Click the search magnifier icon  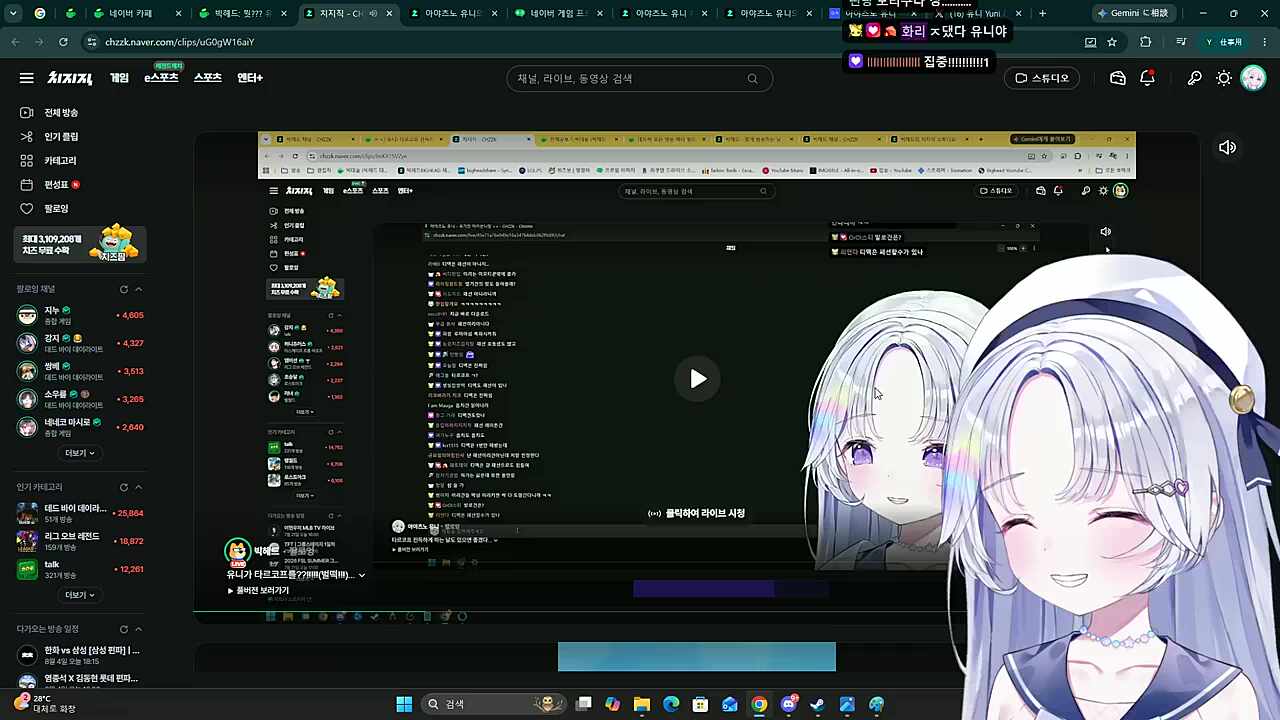(x=752, y=78)
